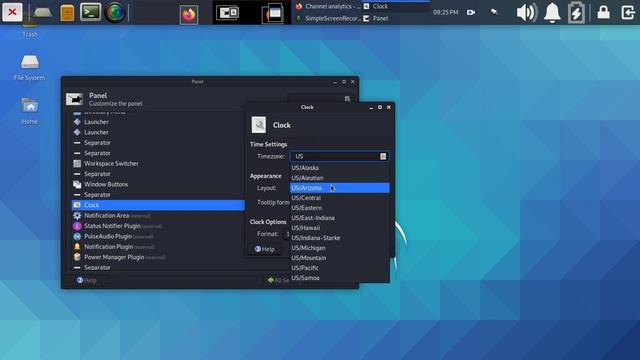Image resolution: width=640 pixels, height=360 pixels.
Task: Select Status Notifier Plugin in Panel list
Action: tap(158, 226)
